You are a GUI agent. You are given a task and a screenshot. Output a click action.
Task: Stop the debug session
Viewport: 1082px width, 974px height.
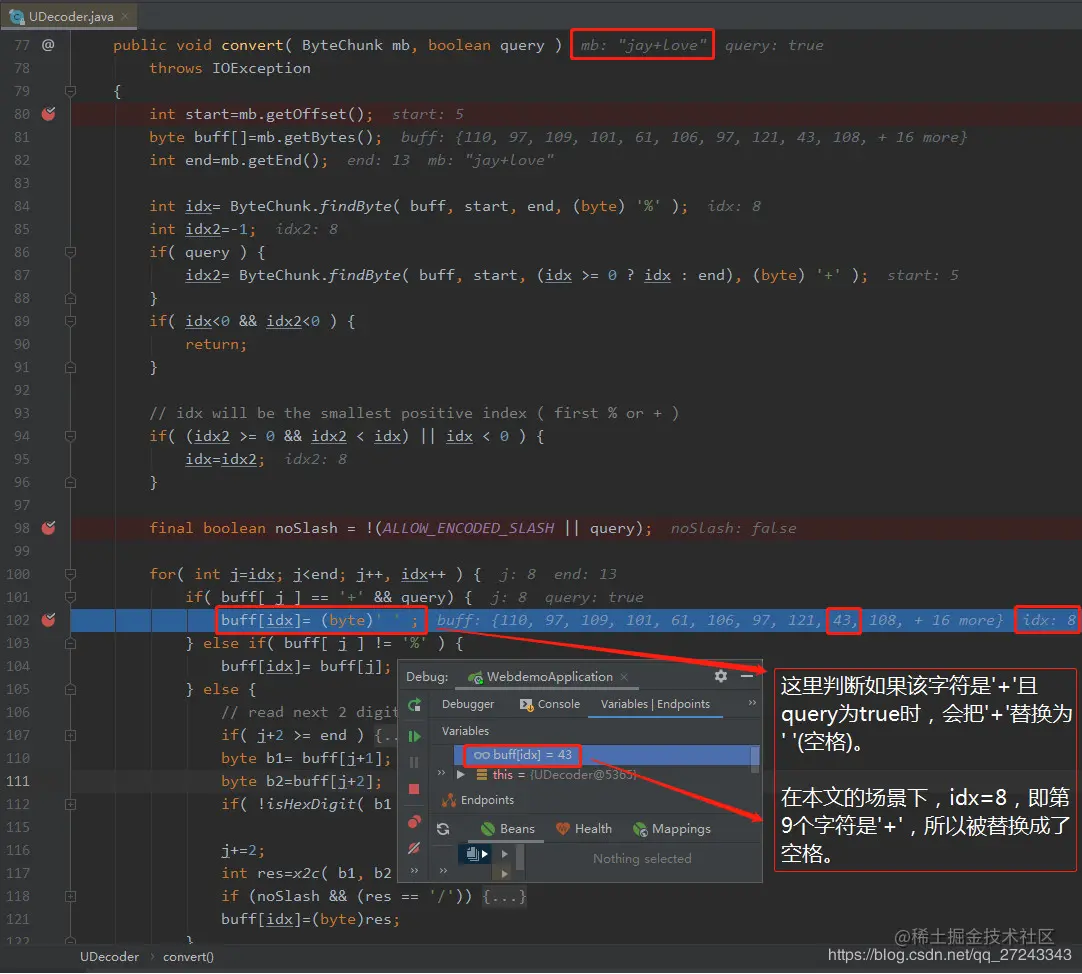click(414, 789)
